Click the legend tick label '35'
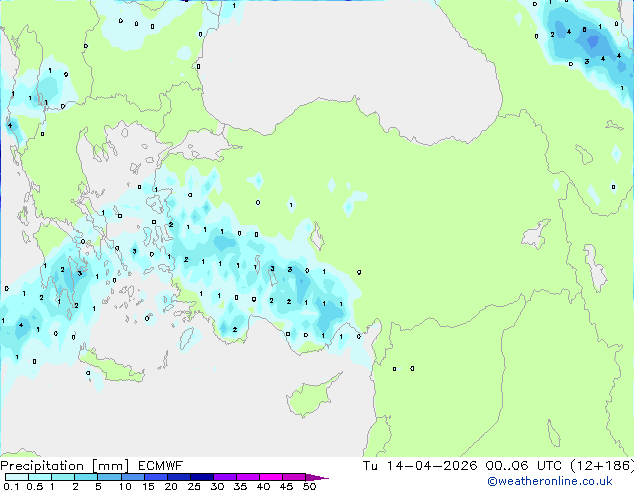The image size is (634, 490). click(240, 486)
